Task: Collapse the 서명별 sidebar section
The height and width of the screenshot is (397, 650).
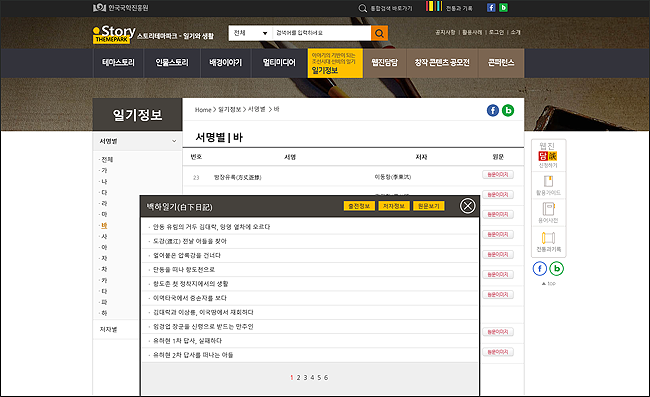Action: click(x=137, y=141)
